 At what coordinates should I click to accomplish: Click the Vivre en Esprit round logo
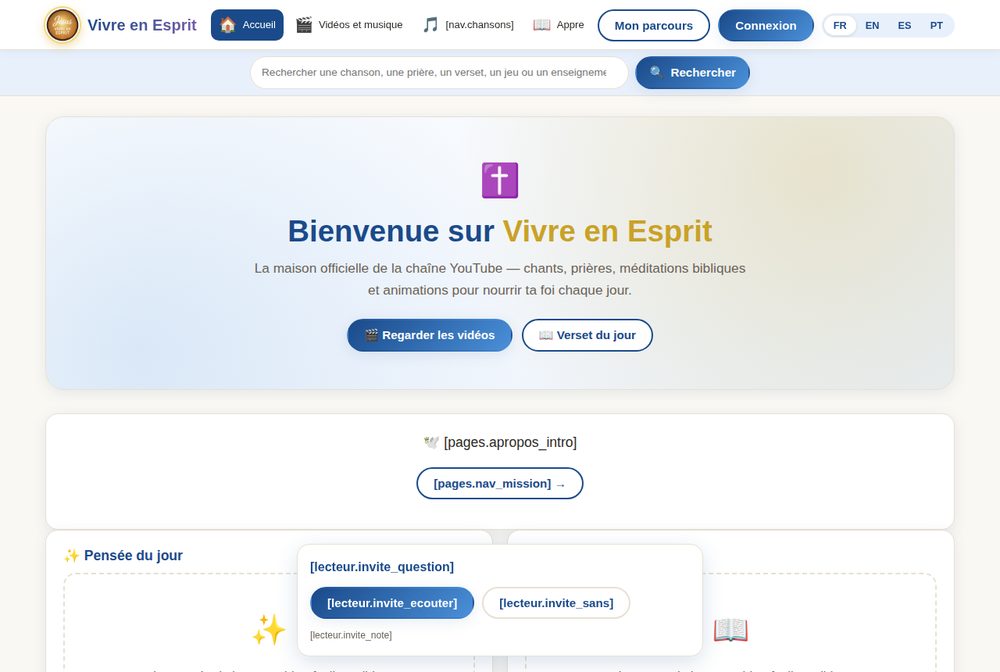coord(62,25)
